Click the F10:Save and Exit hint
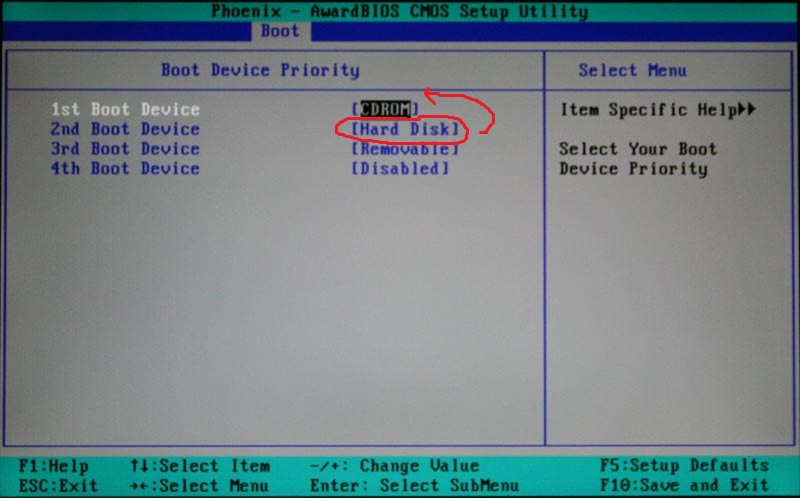 684,485
